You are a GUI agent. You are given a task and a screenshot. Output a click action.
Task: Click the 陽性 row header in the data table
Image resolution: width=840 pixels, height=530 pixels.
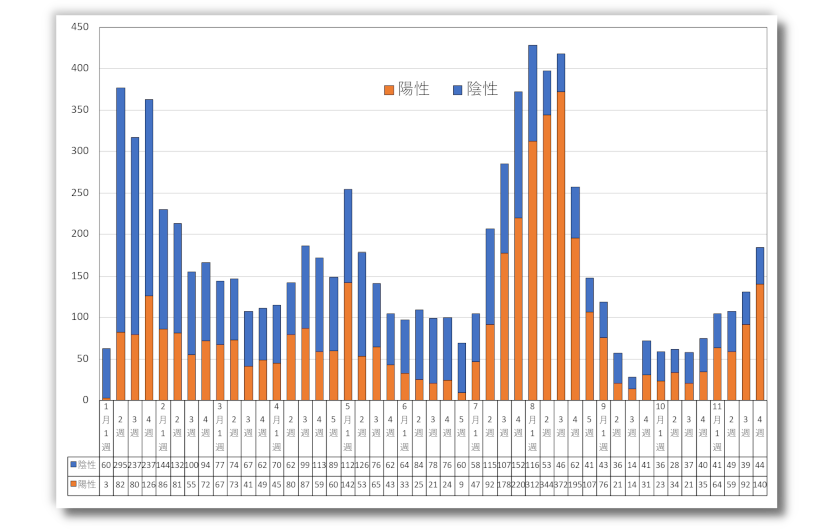point(83,485)
